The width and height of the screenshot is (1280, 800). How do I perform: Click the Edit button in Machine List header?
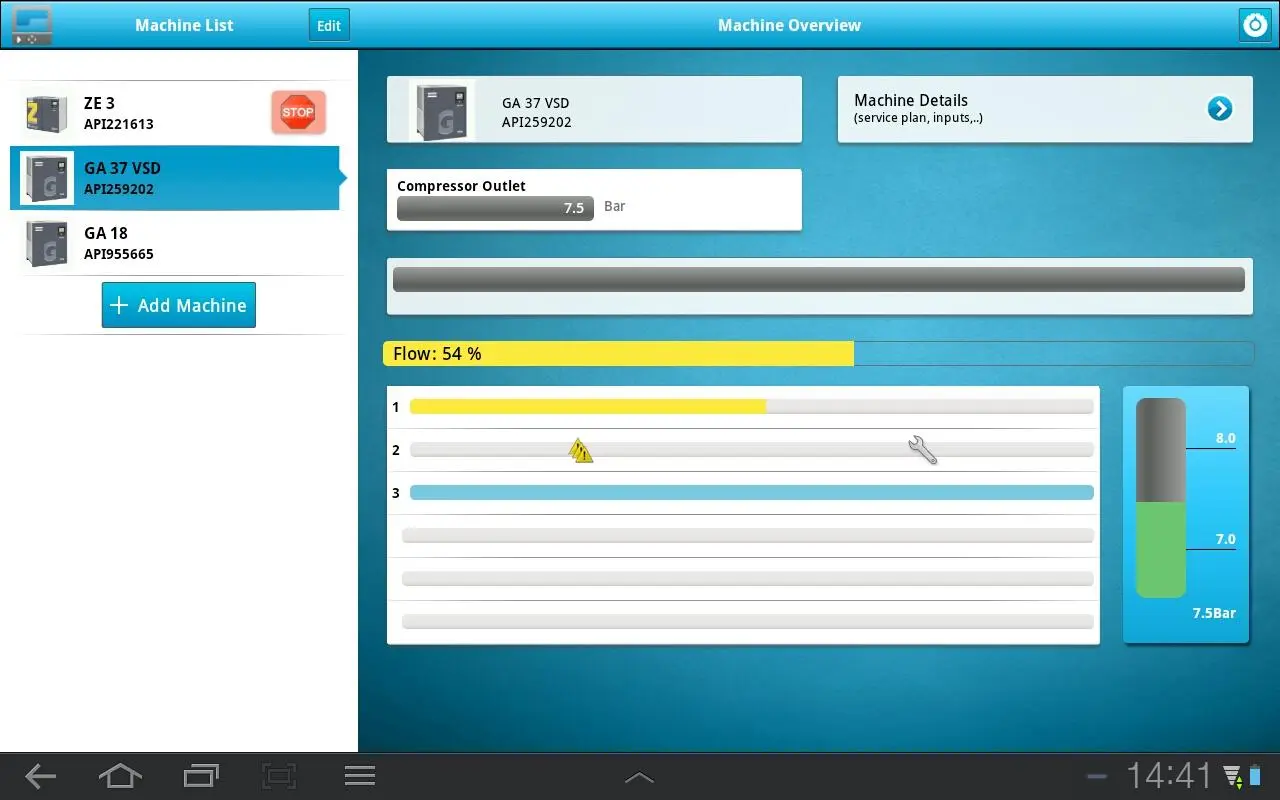pos(329,26)
